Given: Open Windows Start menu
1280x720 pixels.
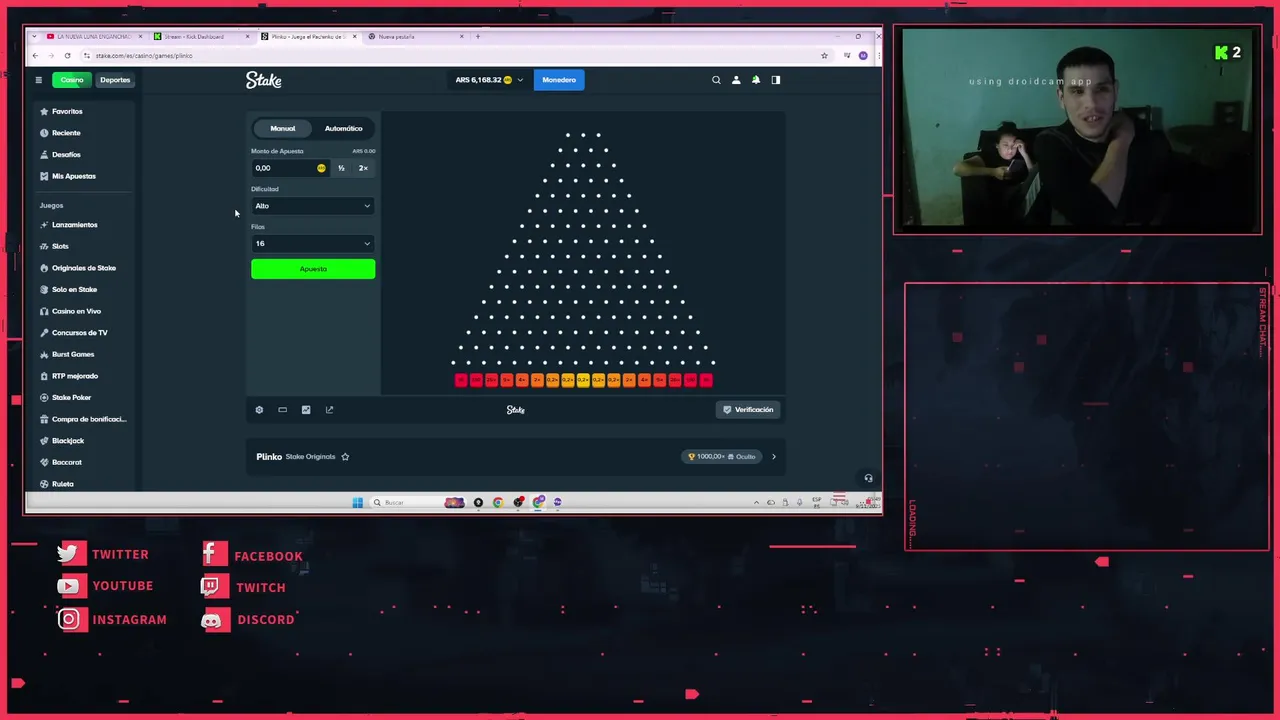Looking at the screenshot, I should (x=357, y=502).
